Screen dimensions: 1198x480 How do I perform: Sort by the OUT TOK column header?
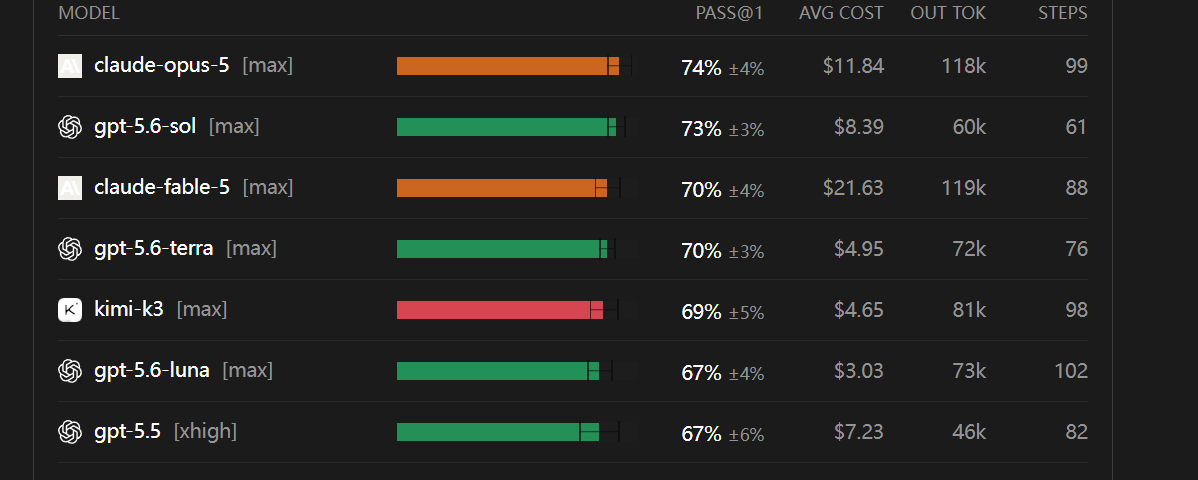(x=948, y=13)
